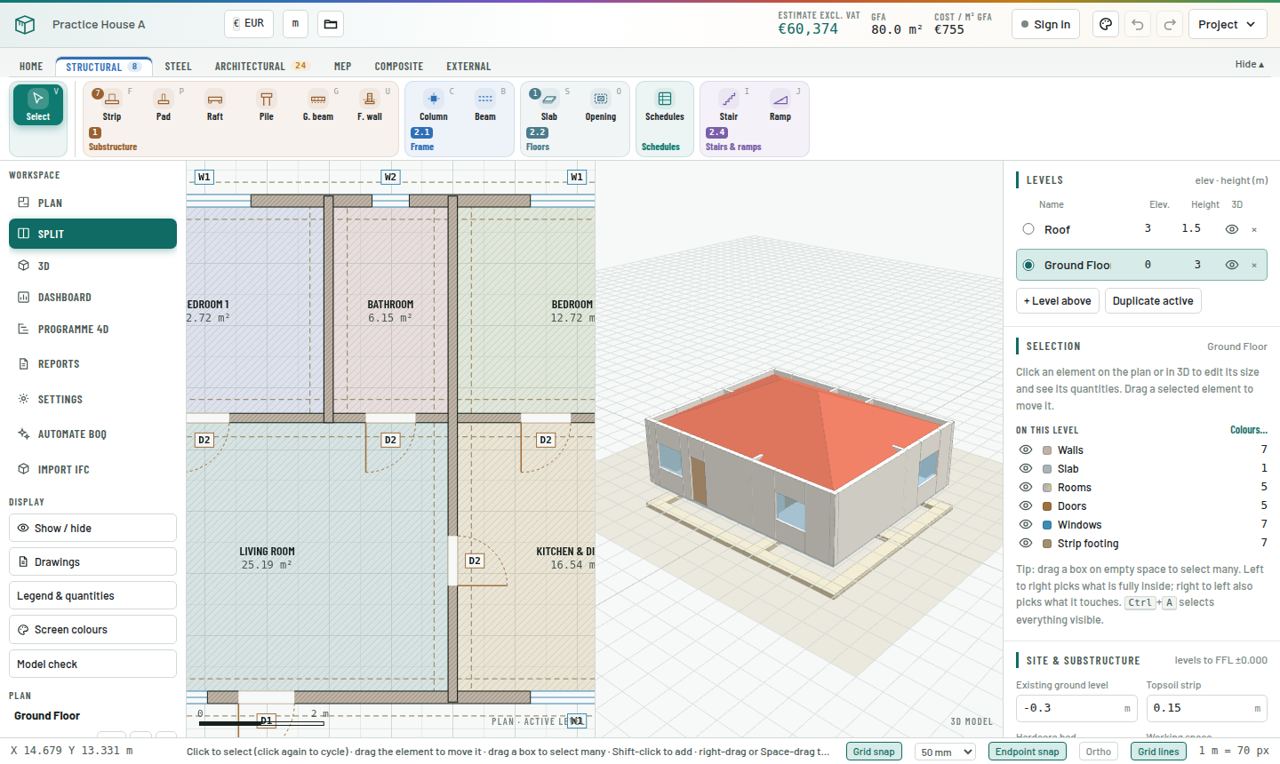
Task: Click the Sign in button
Action: [1046, 24]
